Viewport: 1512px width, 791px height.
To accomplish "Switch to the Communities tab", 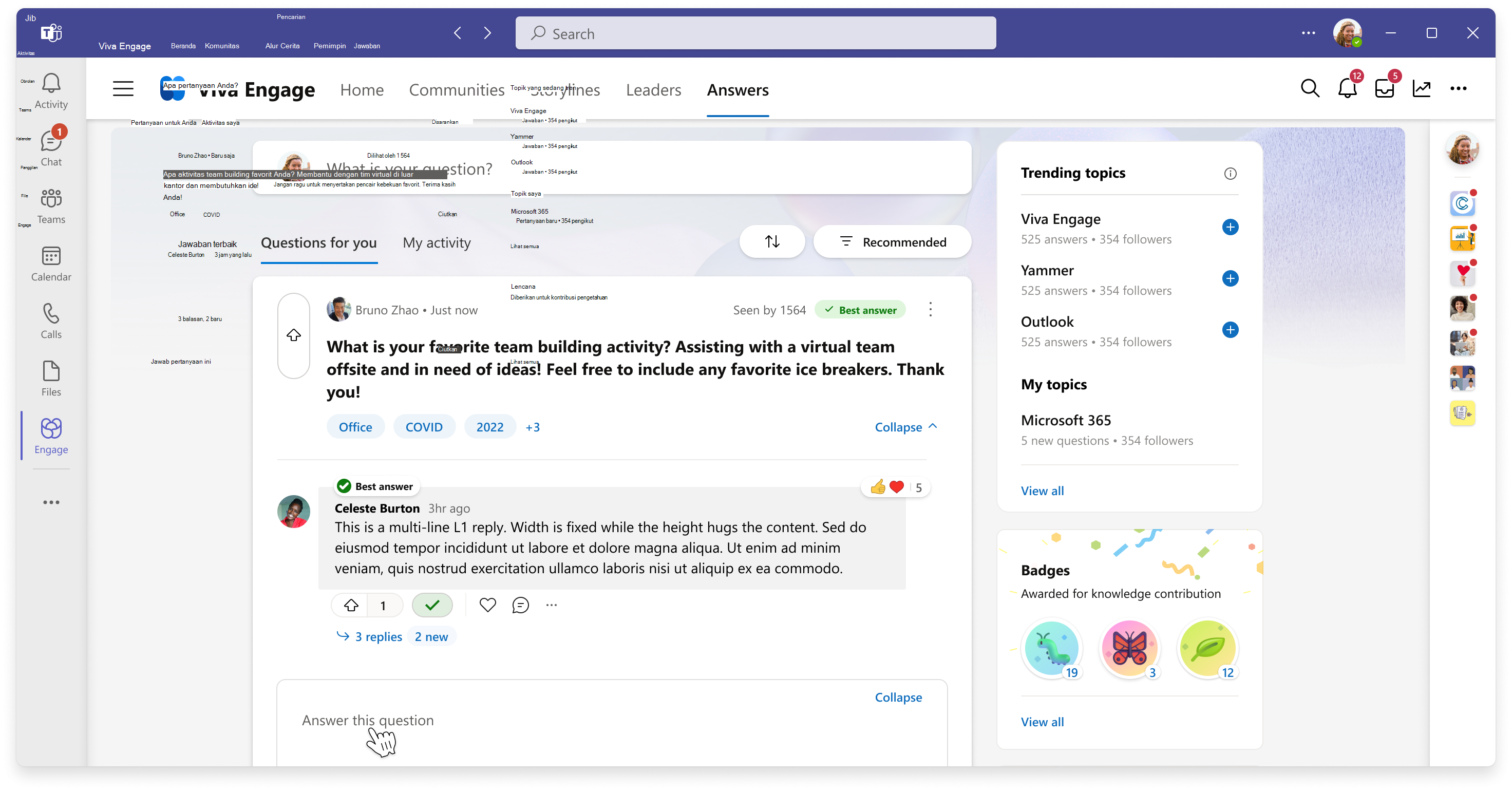I will pyautogui.click(x=457, y=90).
